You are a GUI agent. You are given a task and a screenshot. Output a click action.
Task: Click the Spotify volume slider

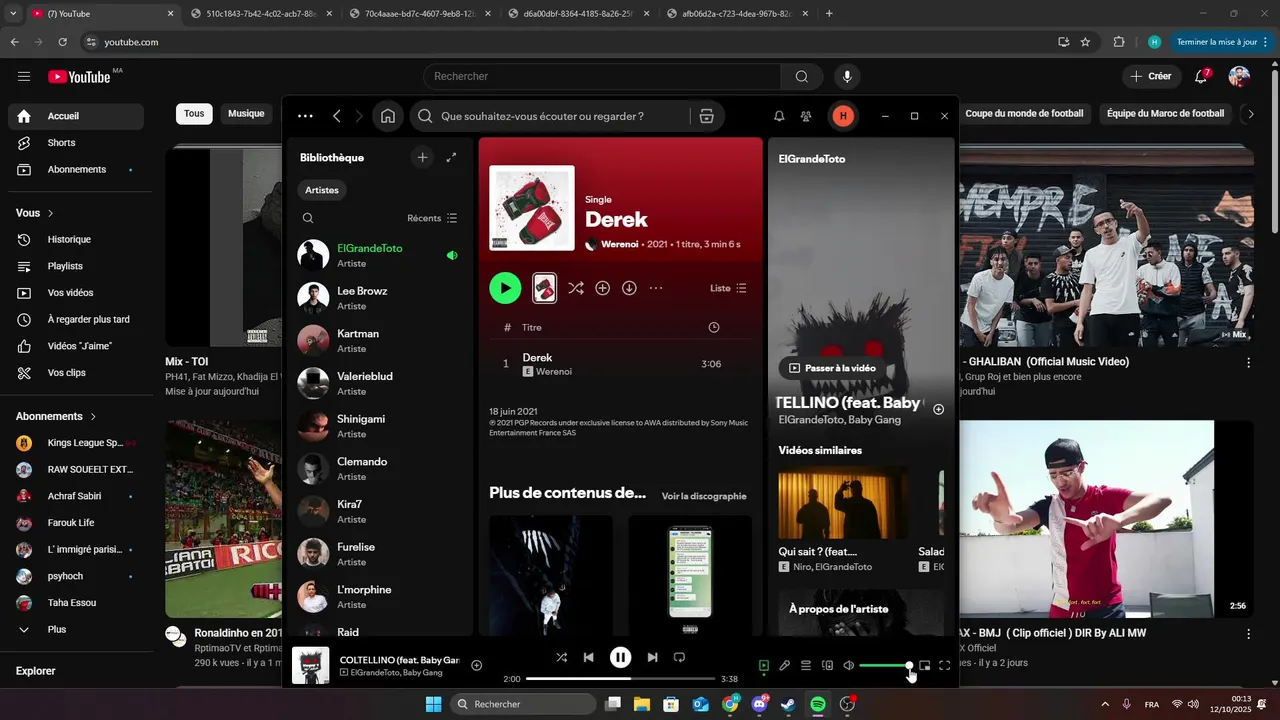click(x=885, y=666)
